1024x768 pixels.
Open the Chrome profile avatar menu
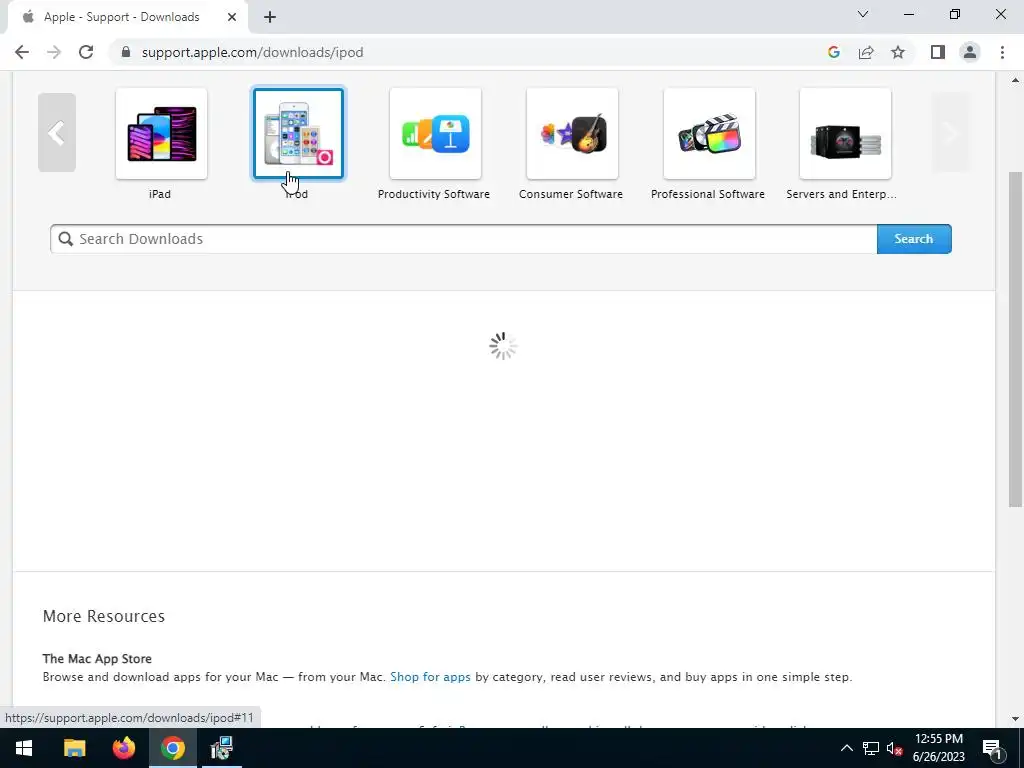pyautogui.click(x=970, y=52)
